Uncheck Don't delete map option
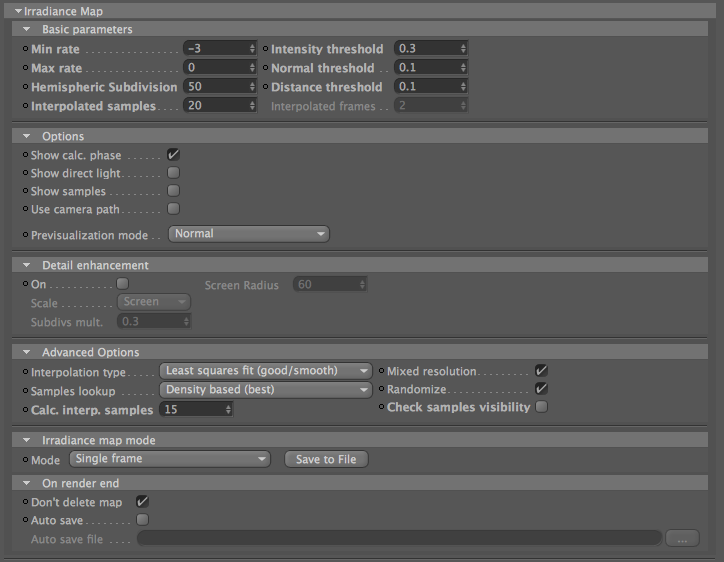This screenshot has height=562, width=724. 142,502
